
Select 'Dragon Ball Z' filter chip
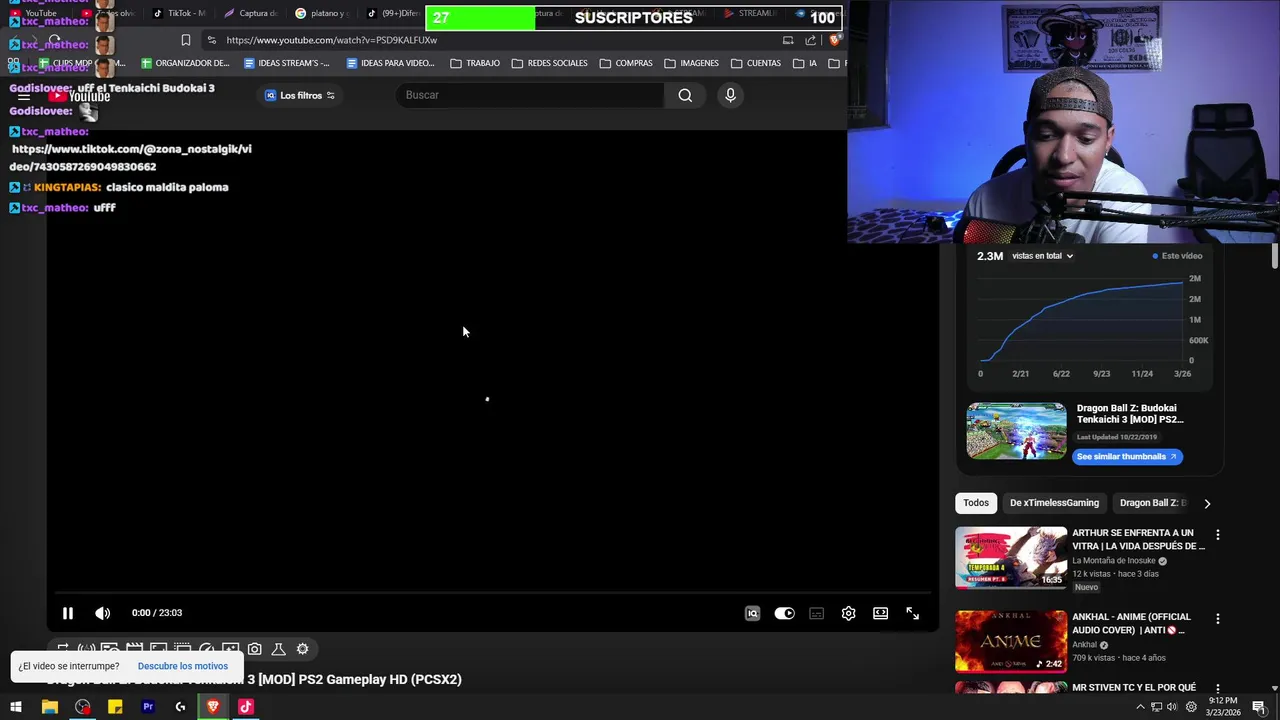tap(1152, 503)
